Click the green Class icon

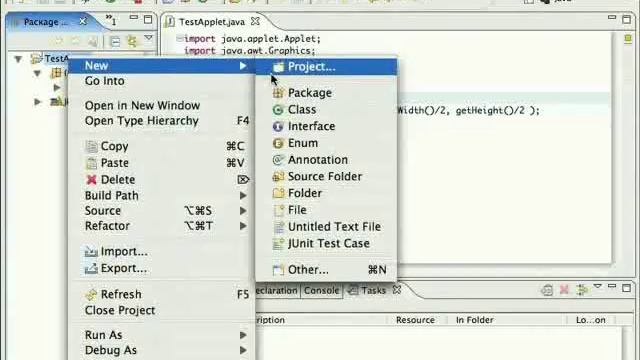click(x=278, y=109)
